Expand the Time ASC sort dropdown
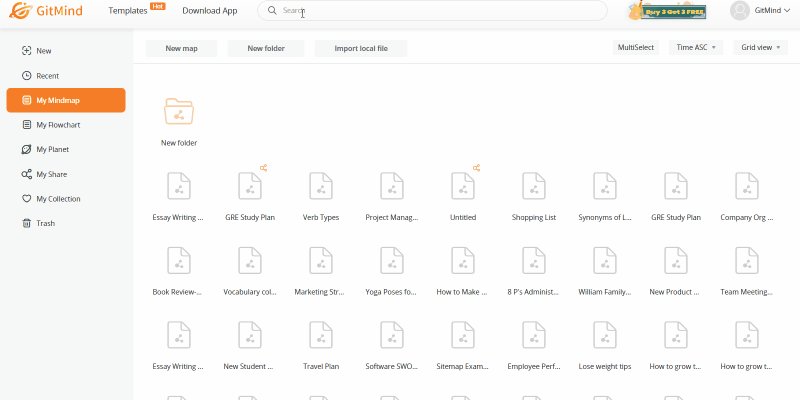 click(x=696, y=48)
